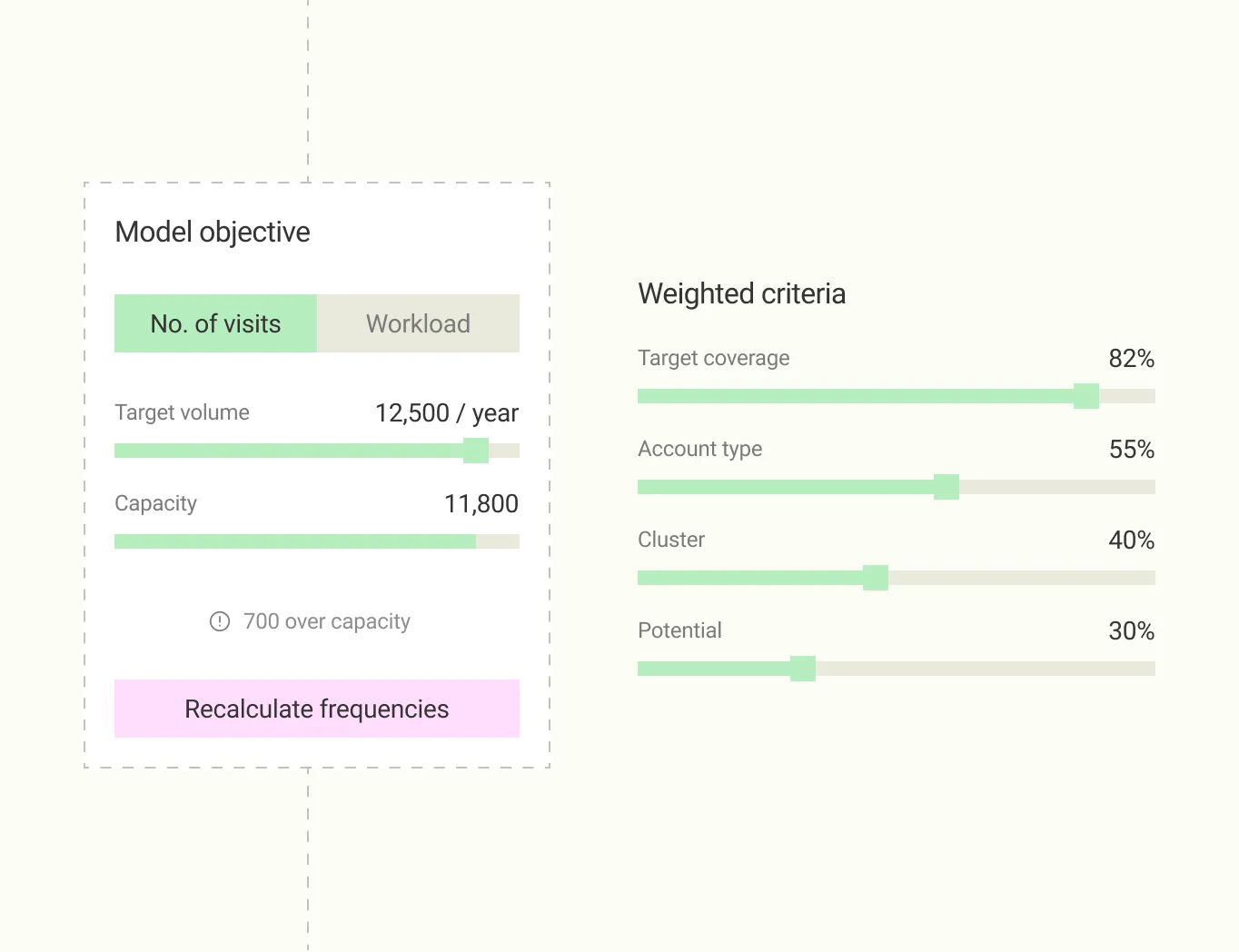The height and width of the screenshot is (952, 1239).
Task: Click the Cluster label
Action: pyautogui.click(x=671, y=540)
